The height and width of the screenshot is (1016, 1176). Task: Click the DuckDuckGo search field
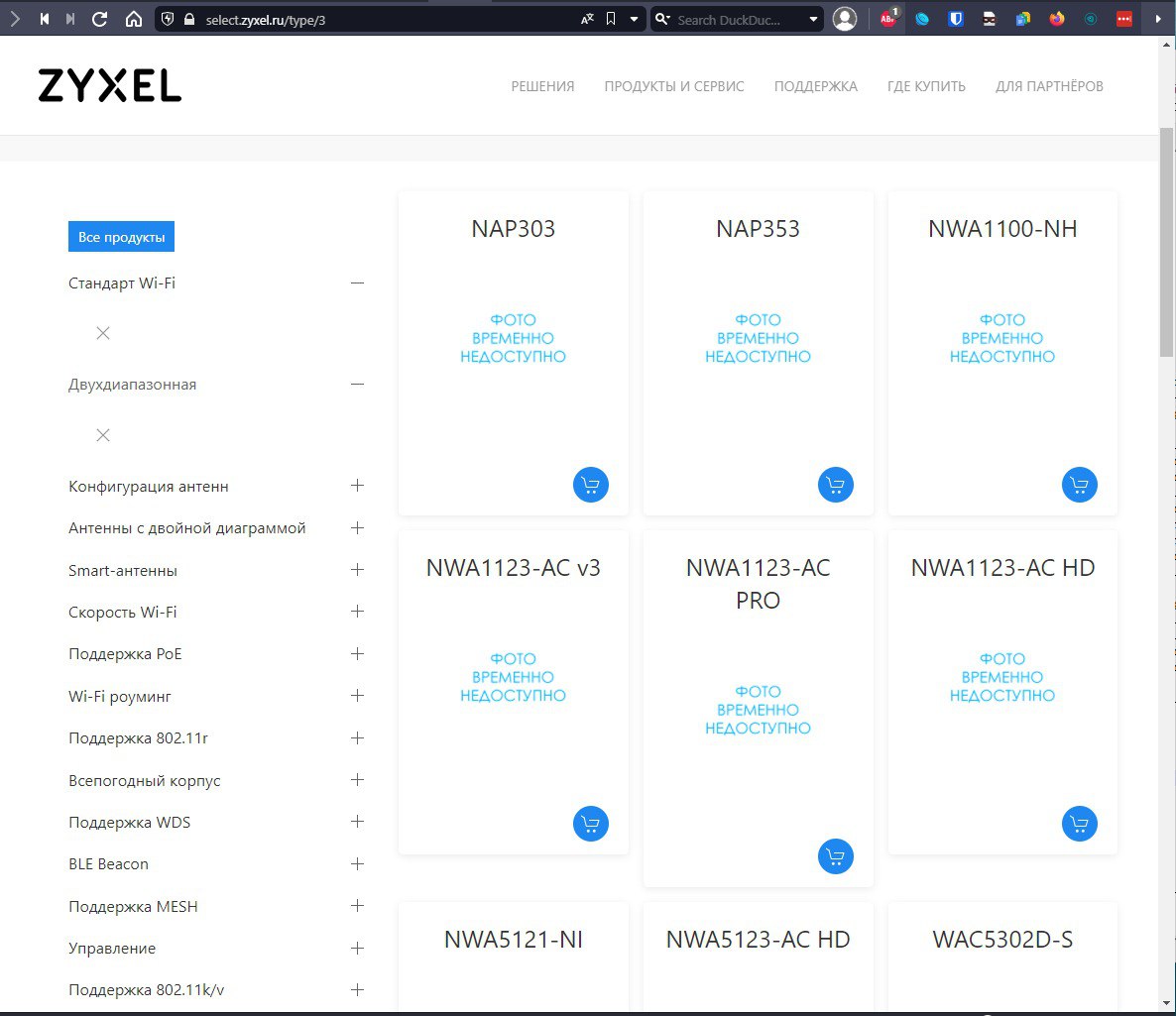point(729,20)
